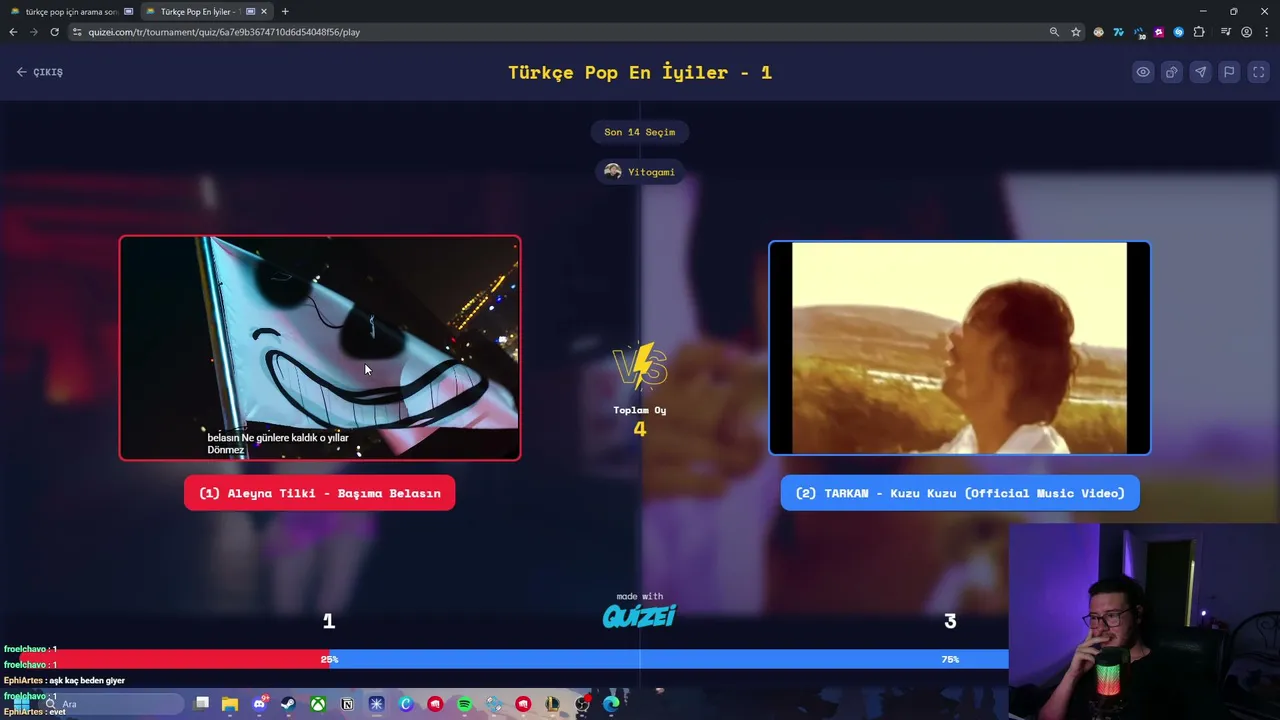Click the blue 75% vote bar segment
Screen dimensions: 1280x720
[x=669, y=659]
